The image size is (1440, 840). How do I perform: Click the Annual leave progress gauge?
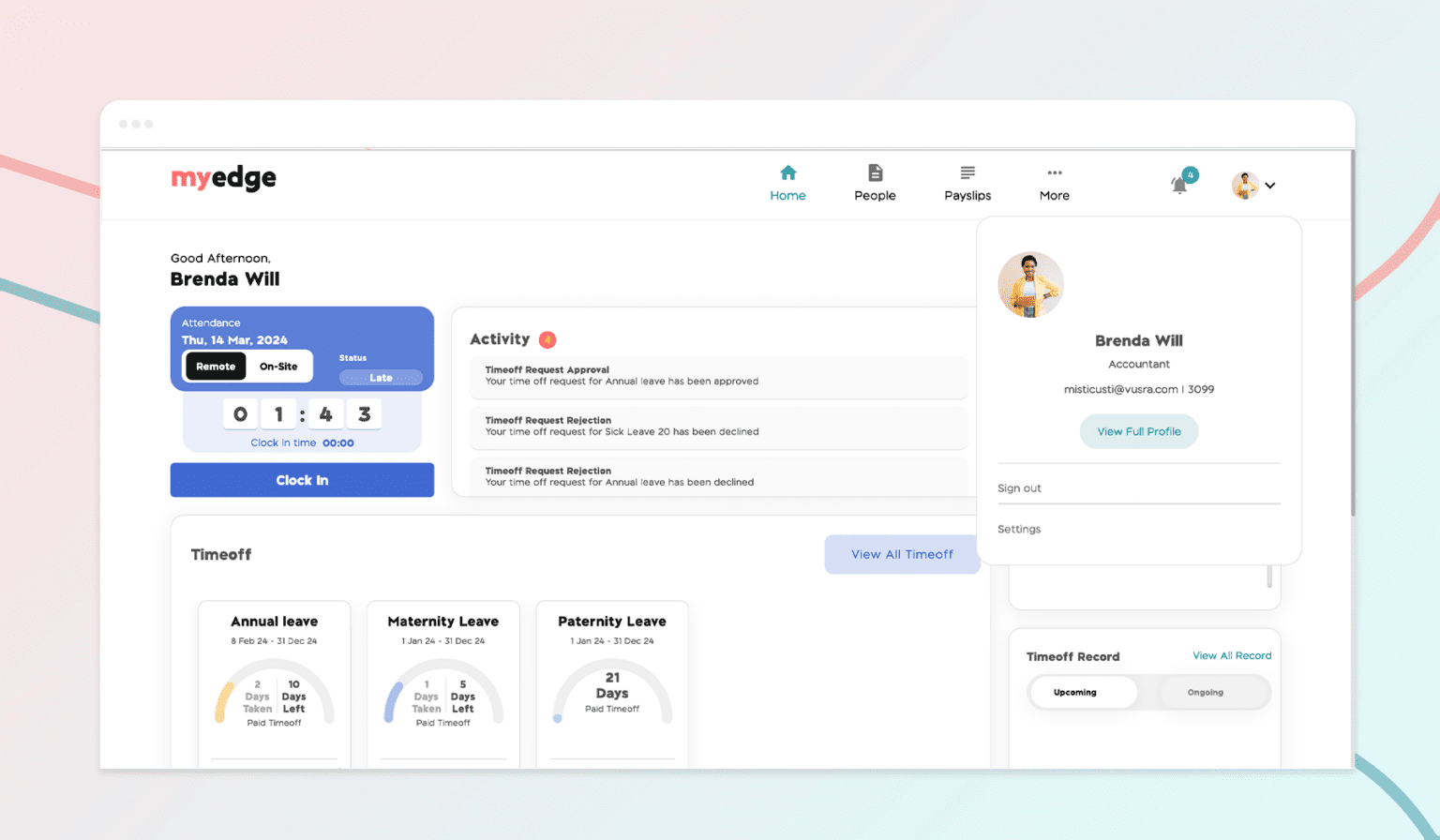(274, 694)
